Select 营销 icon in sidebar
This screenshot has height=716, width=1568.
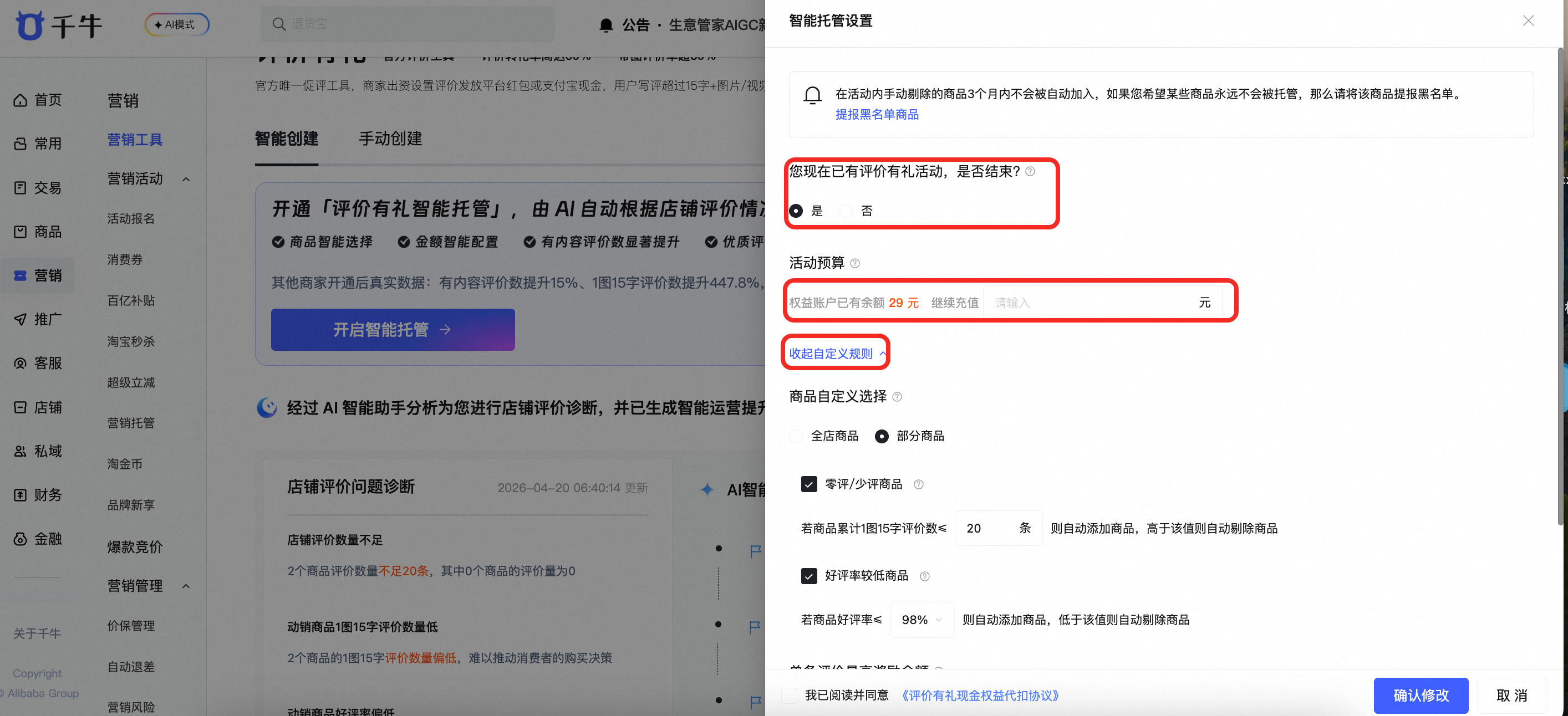pos(20,275)
